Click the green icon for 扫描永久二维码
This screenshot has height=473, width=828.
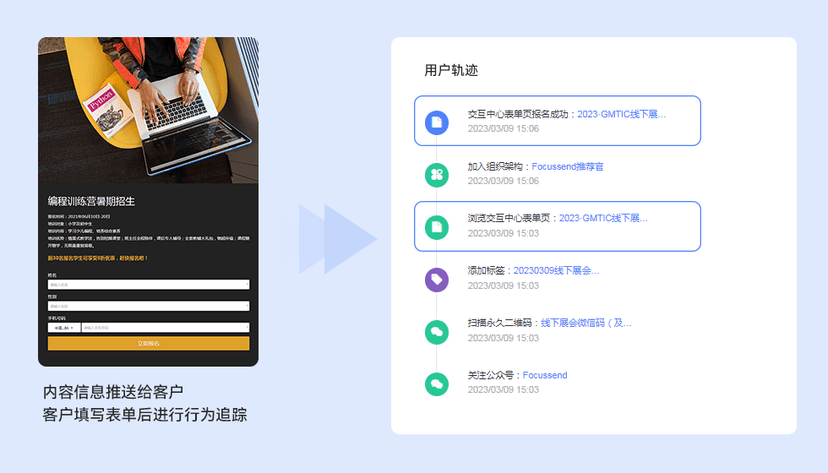point(436,331)
